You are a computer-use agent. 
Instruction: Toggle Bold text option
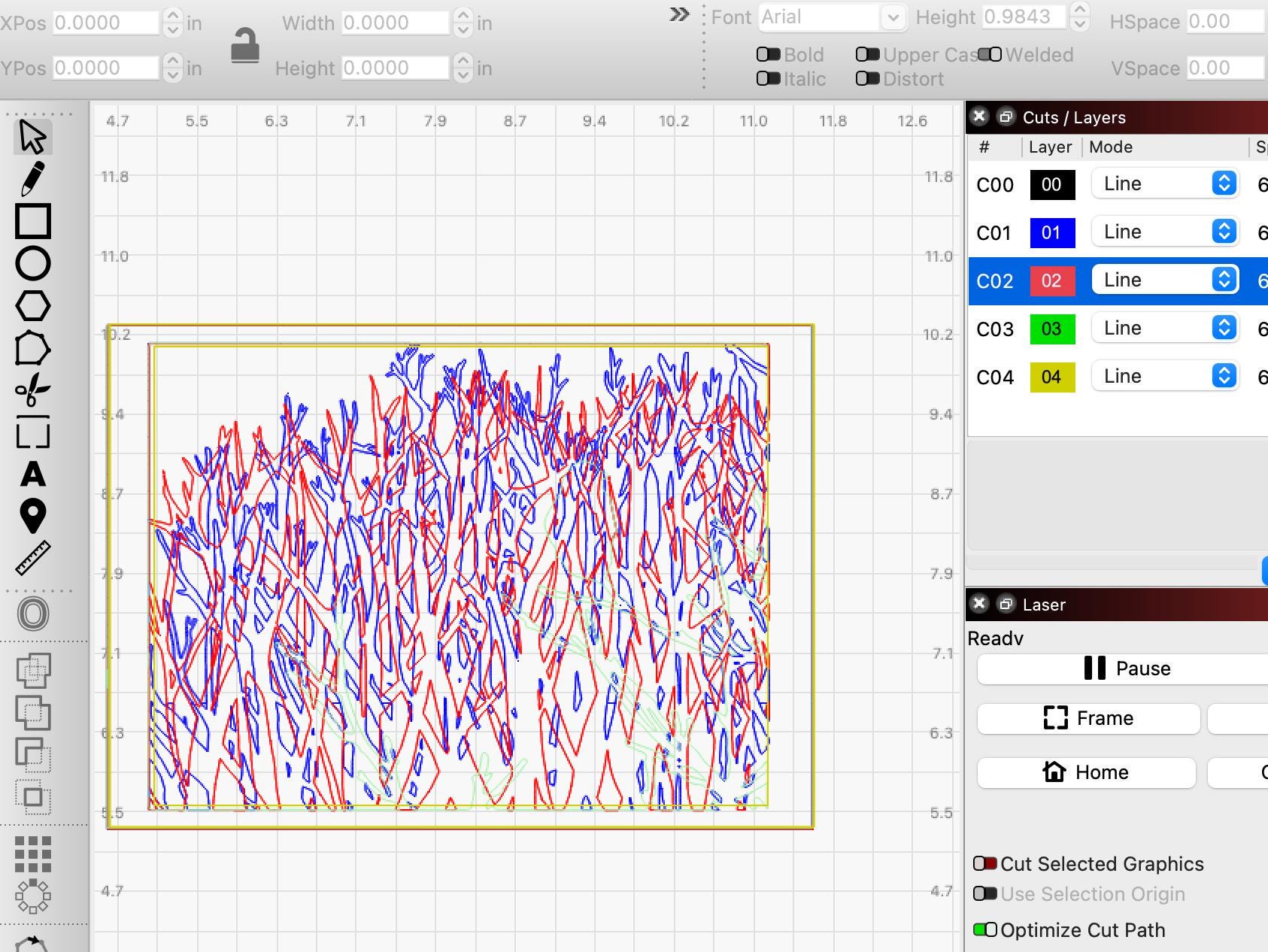(768, 55)
